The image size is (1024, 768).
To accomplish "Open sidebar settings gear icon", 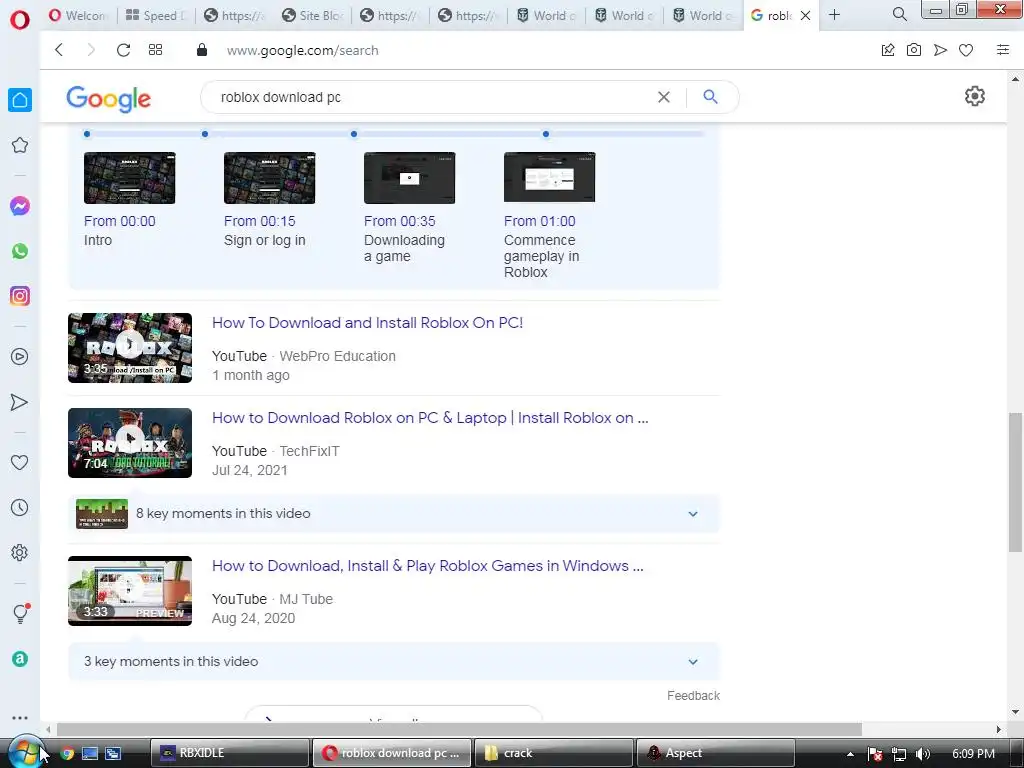I will coord(20,552).
